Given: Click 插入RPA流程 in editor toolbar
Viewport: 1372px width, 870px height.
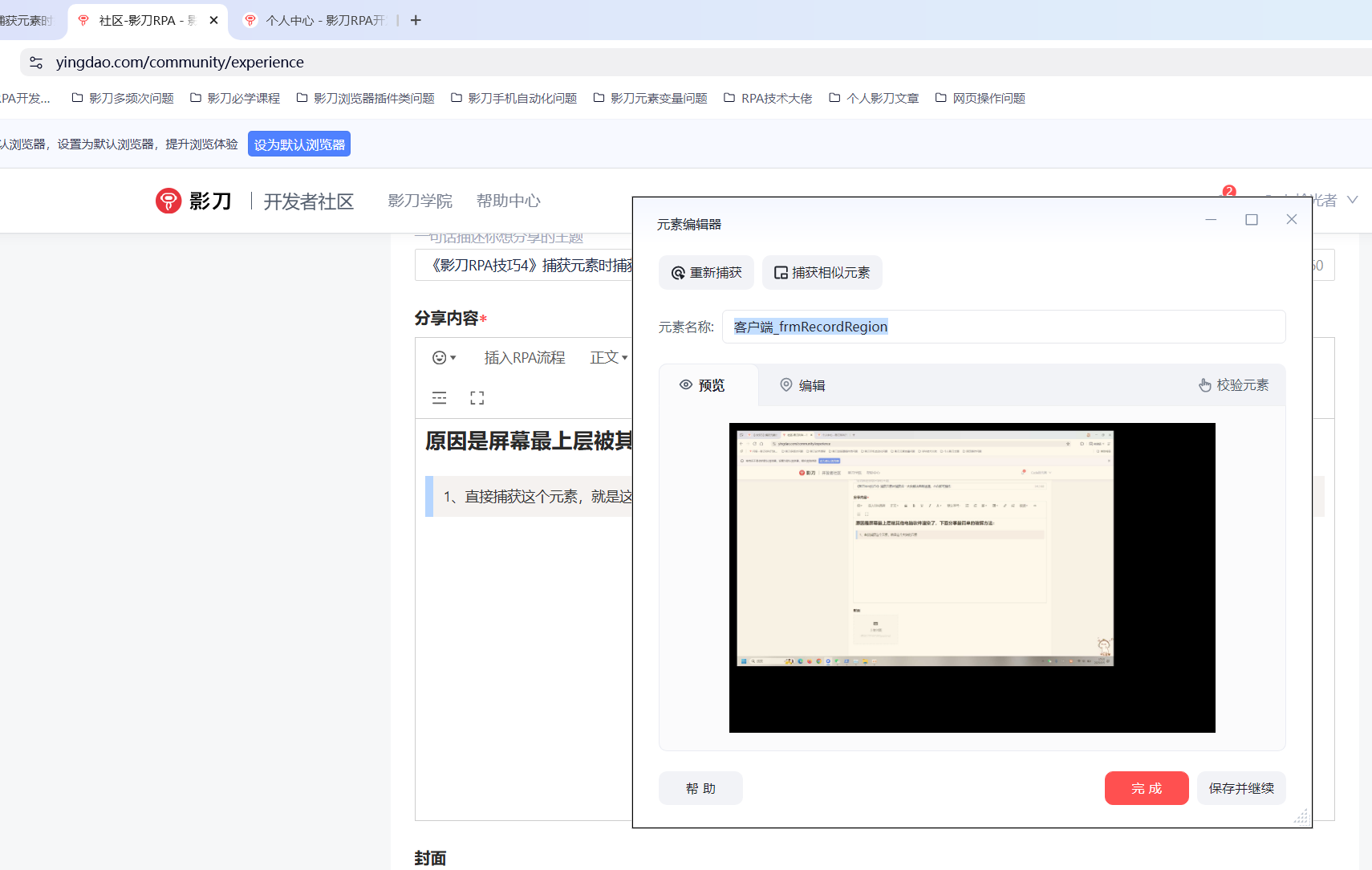Looking at the screenshot, I should [525, 358].
